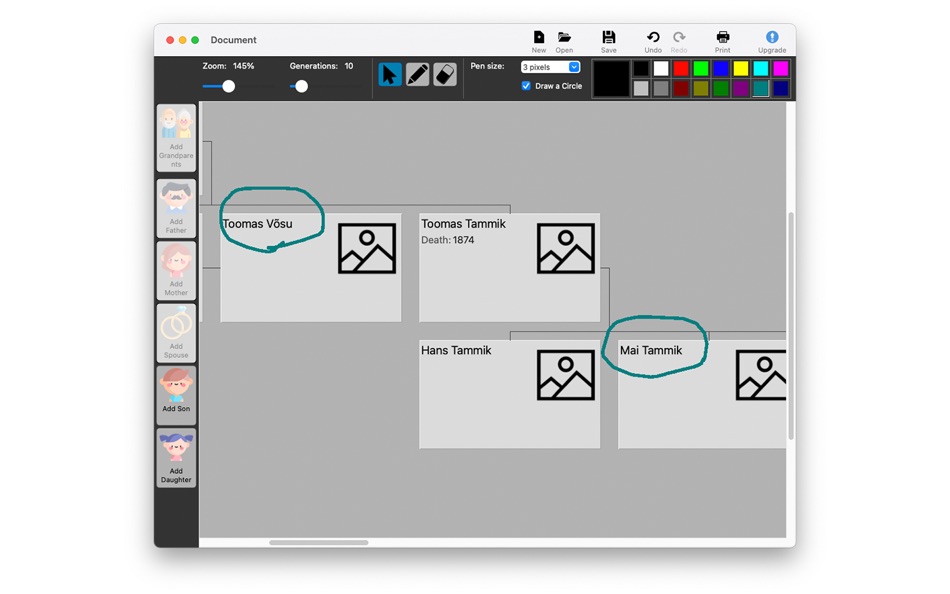950x594 pixels.
Task: Open the Pen size combo box arrow
Action: [574, 67]
